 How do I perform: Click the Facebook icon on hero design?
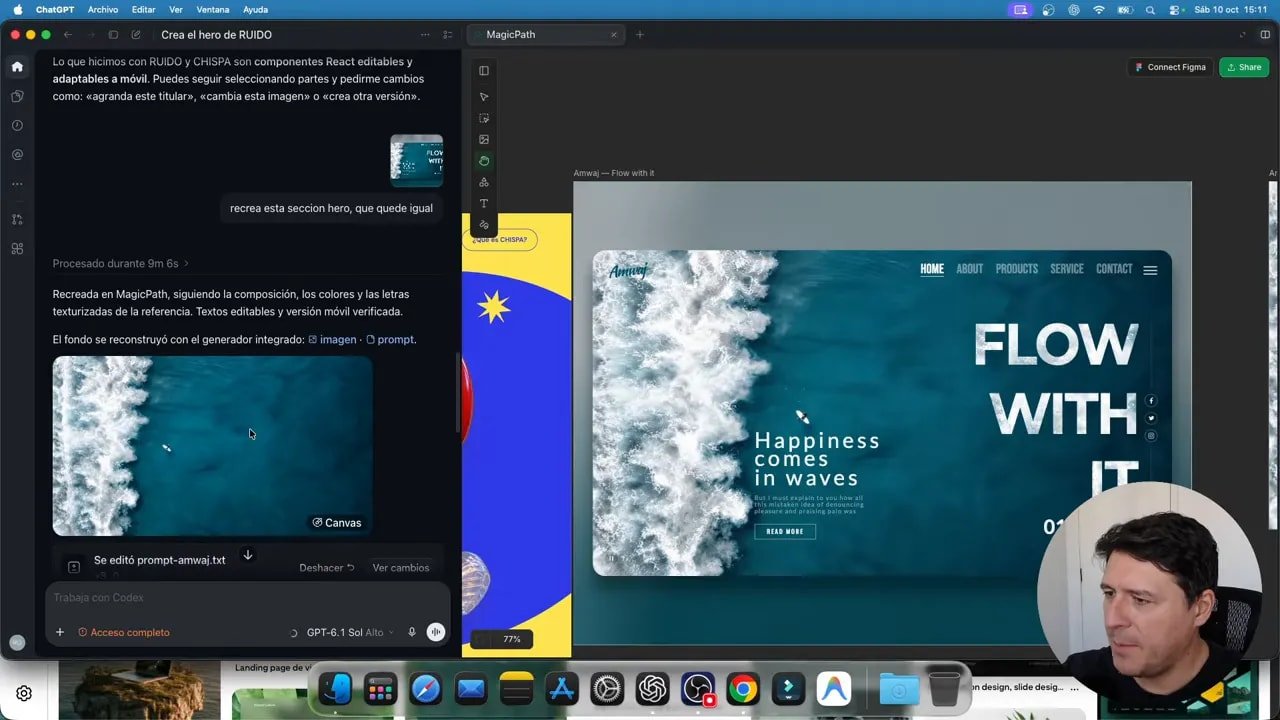pos(1151,401)
